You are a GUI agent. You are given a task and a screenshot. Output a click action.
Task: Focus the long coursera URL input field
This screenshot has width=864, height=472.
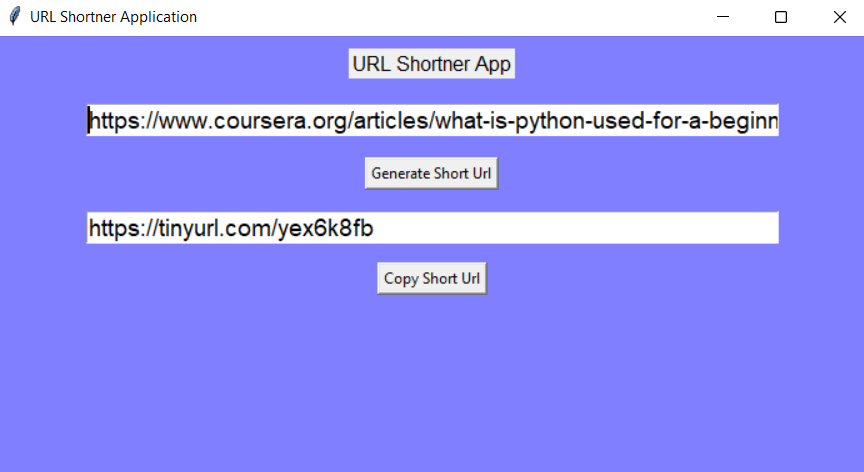click(433, 120)
